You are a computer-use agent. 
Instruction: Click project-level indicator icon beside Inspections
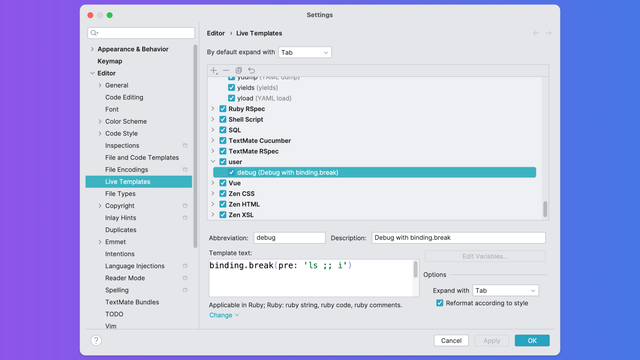point(185,146)
